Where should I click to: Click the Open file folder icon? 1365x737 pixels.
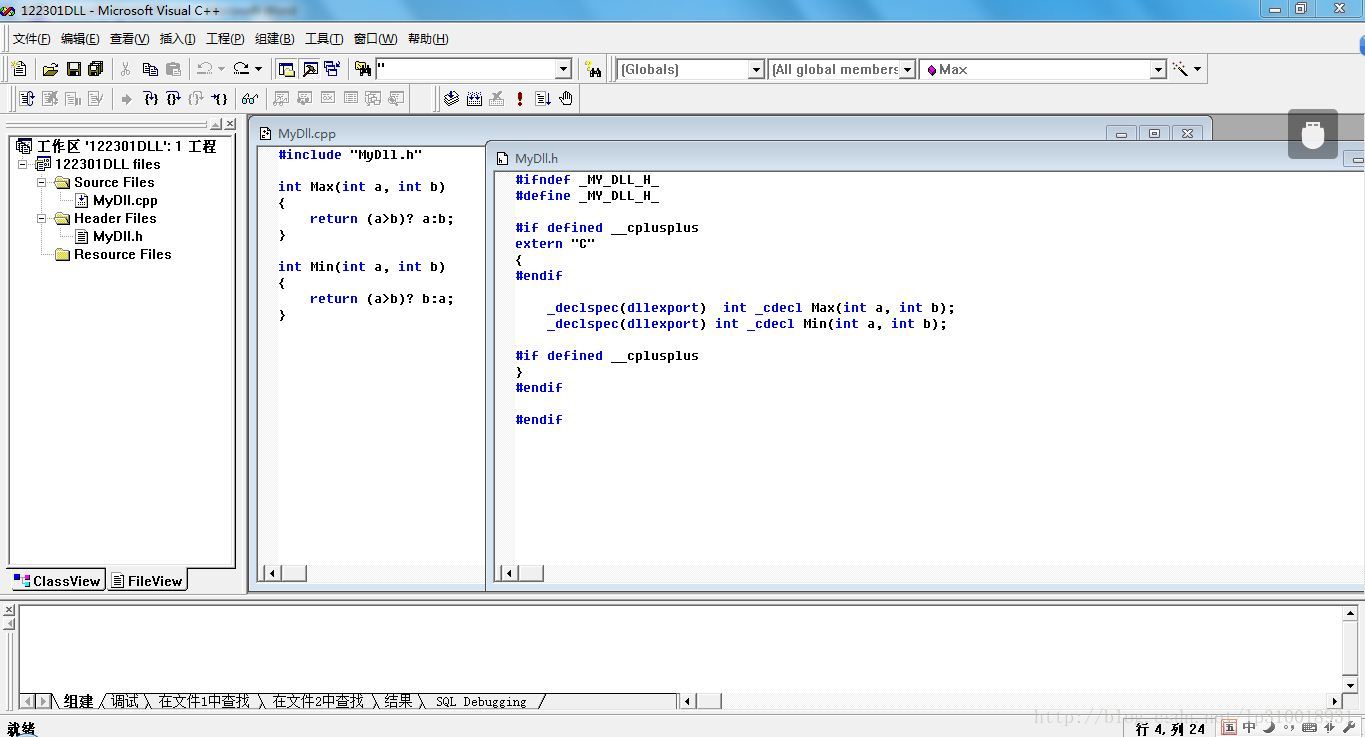point(50,69)
